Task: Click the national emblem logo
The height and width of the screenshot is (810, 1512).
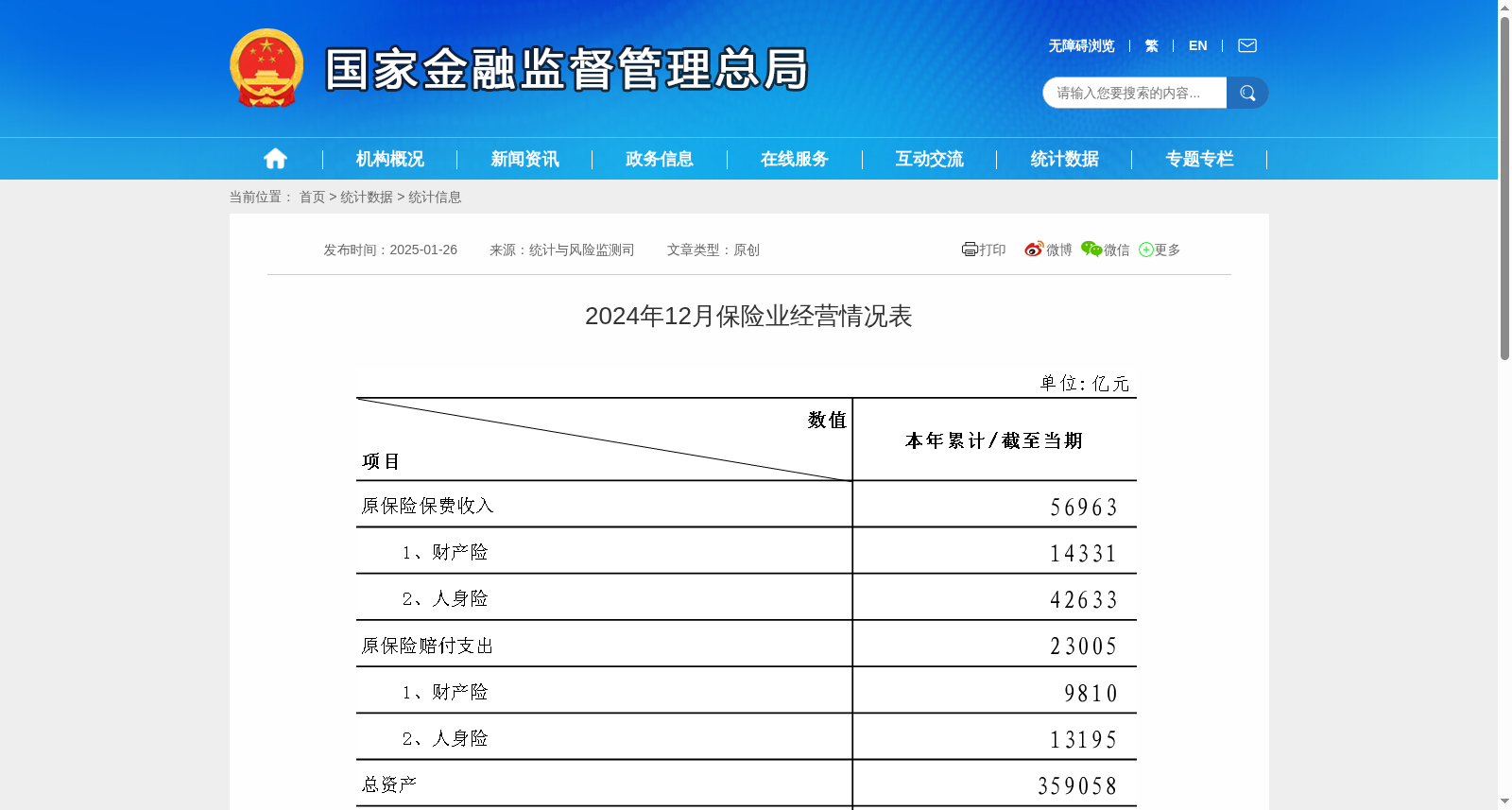Action: [266, 68]
